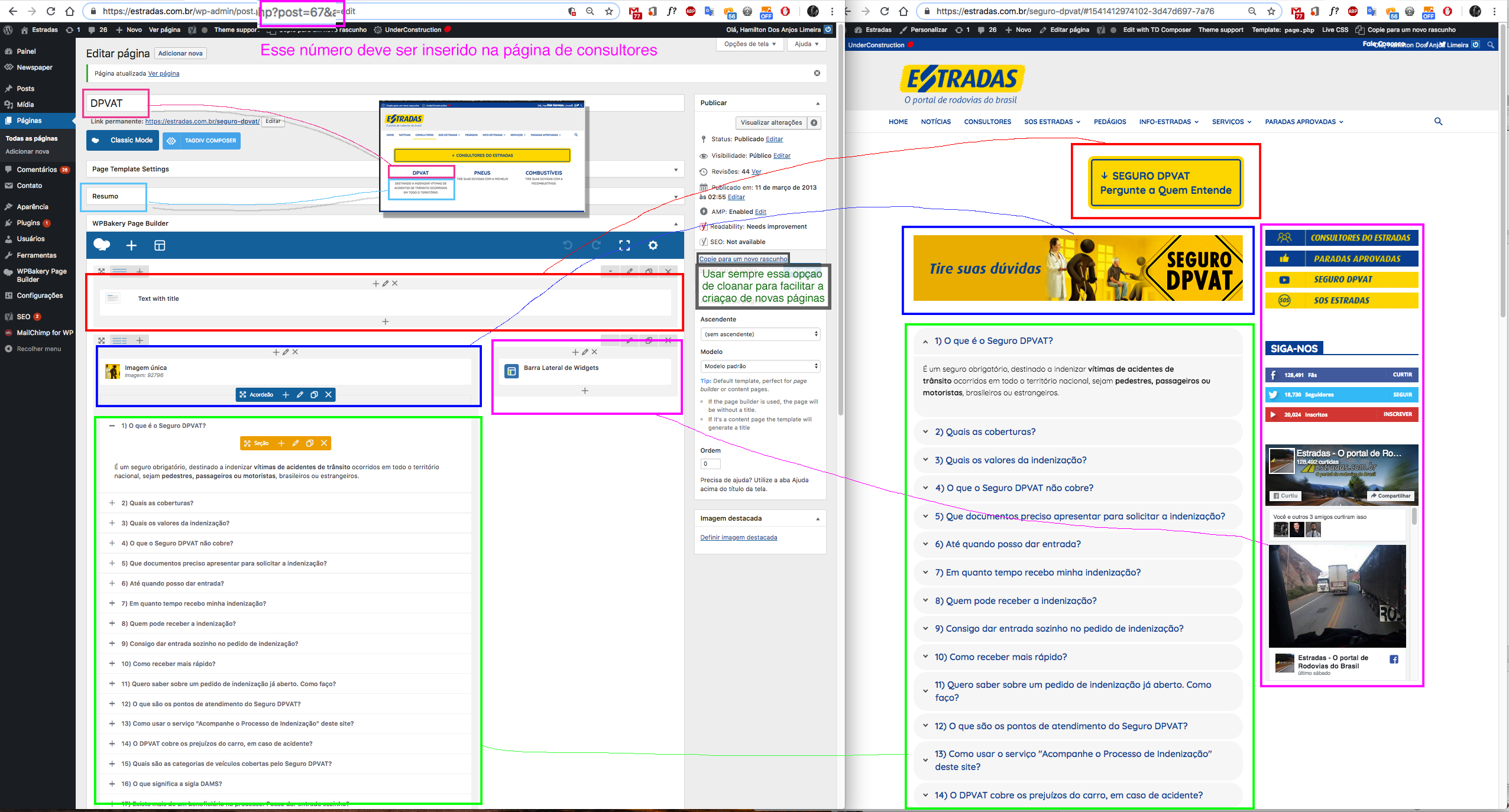The width and height of the screenshot is (1509, 812).
Task: Expand the Page Template Settings panel
Action: [x=676, y=170]
